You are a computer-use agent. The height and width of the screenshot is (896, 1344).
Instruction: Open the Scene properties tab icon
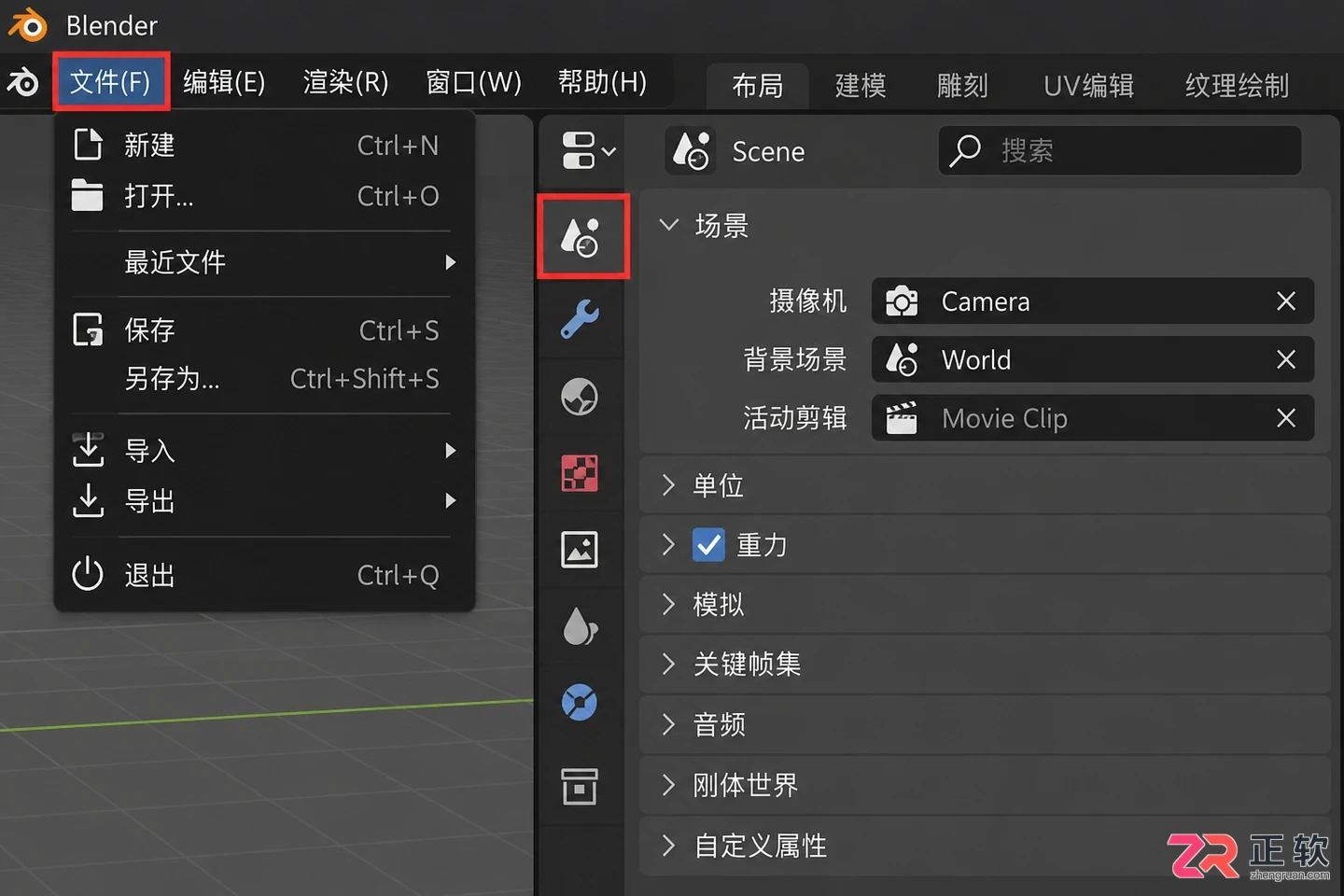point(581,236)
